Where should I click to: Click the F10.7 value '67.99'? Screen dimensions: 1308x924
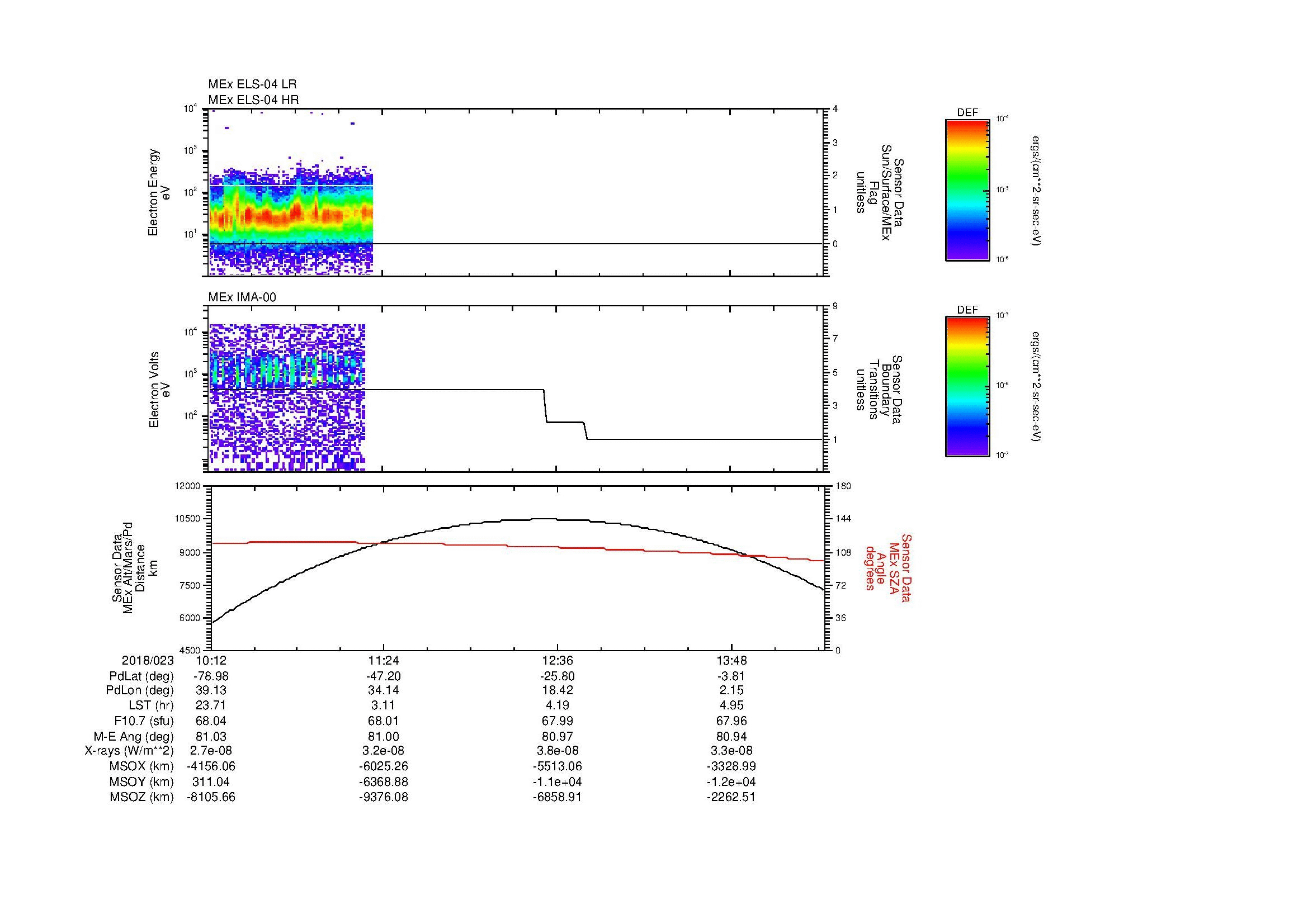click(557, 721)
